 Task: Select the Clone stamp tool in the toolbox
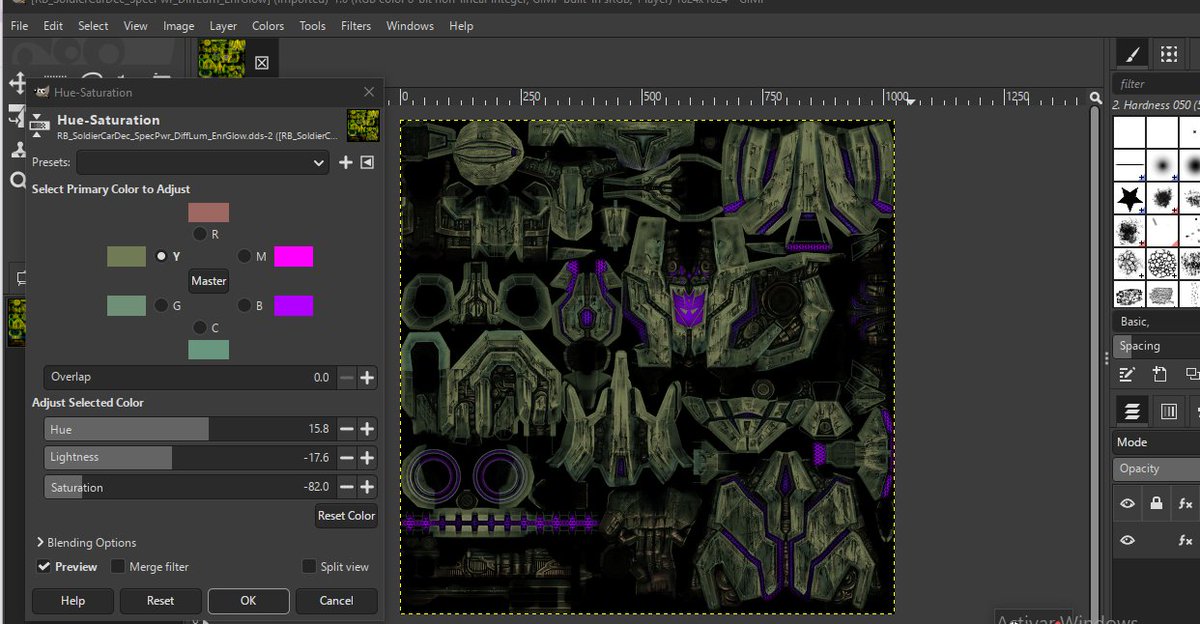tap(16, 150)
